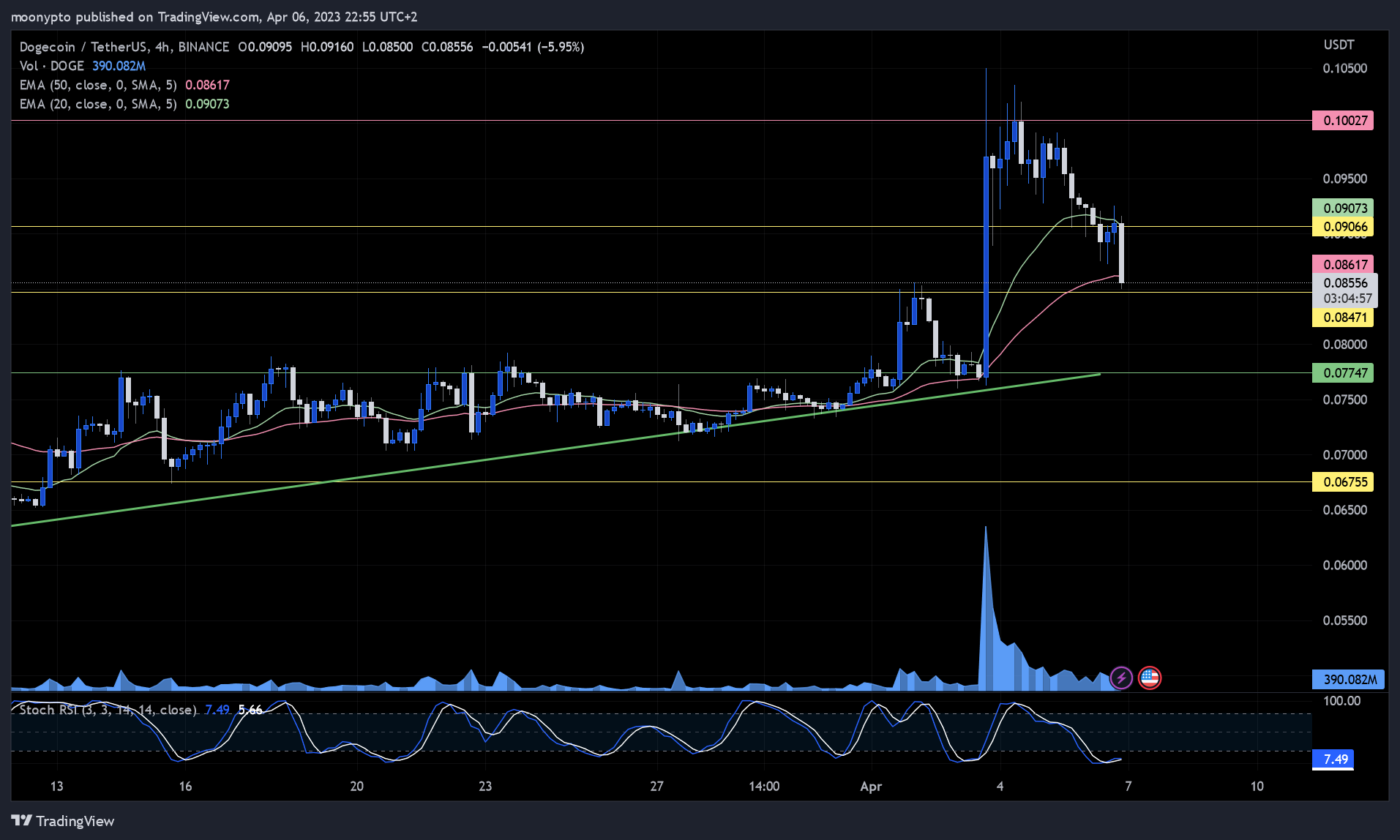The width and height of the screenshot is (1400, 840).
Task: Click the 0.07000 price axis value
Action: point(1344,454)
